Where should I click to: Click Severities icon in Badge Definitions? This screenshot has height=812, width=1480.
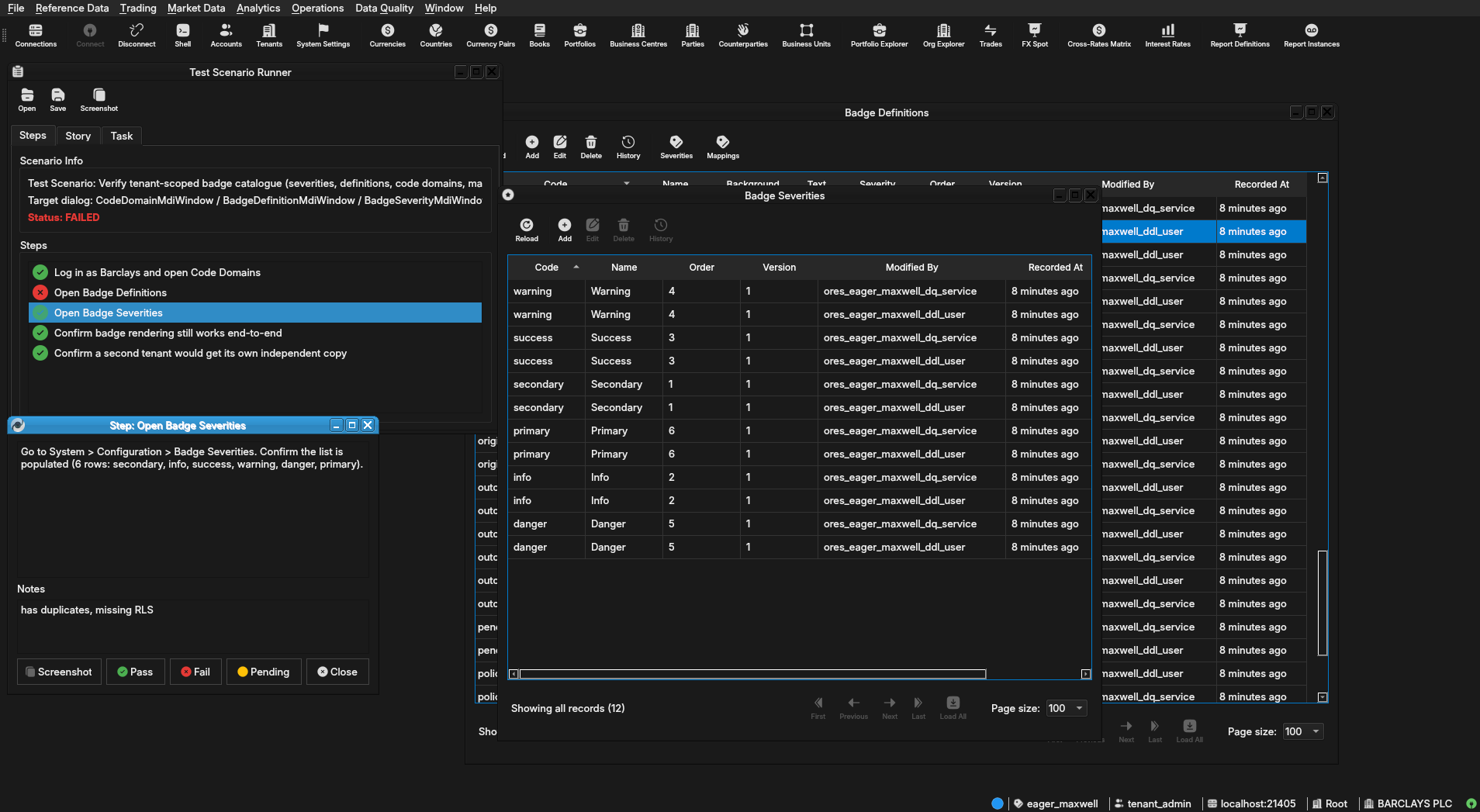point(676,147)
